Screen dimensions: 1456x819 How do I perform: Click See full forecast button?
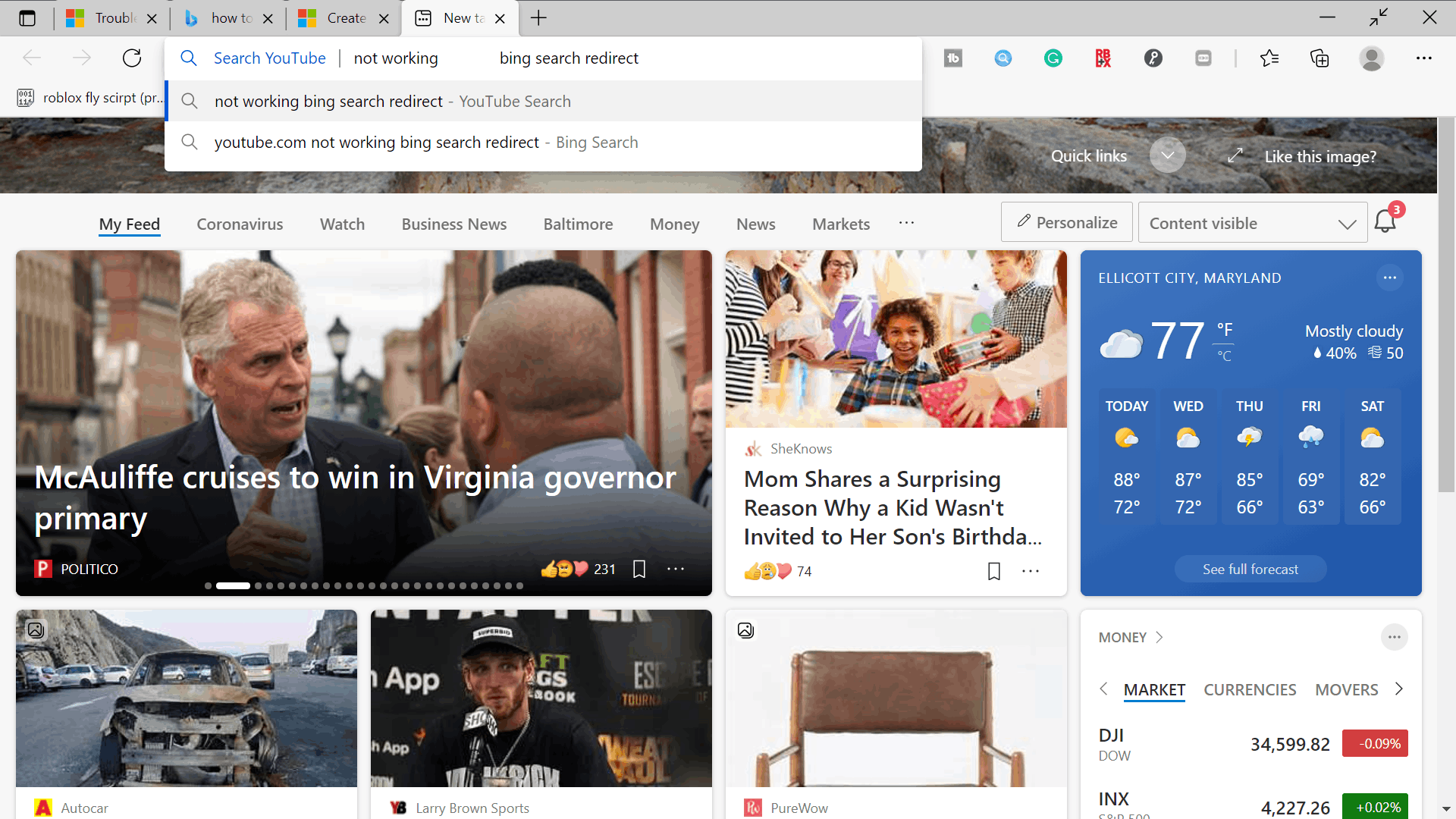coord(1250,568)
